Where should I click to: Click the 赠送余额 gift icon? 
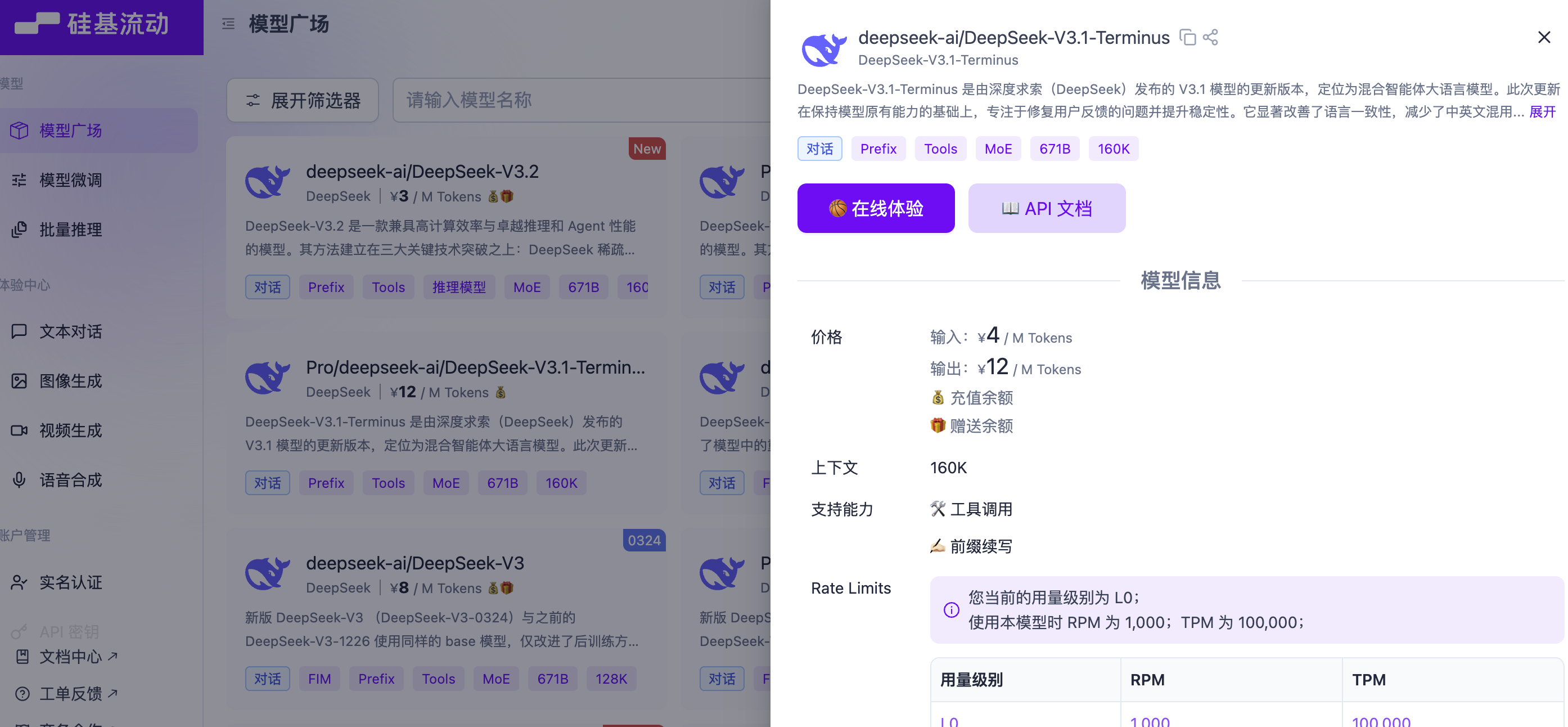[x=938, y=425]
